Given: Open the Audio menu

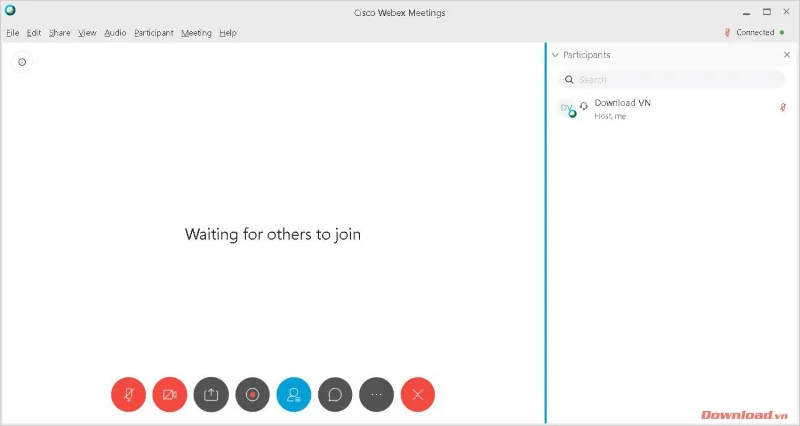Looking at the screenshot, I should 115,33.
